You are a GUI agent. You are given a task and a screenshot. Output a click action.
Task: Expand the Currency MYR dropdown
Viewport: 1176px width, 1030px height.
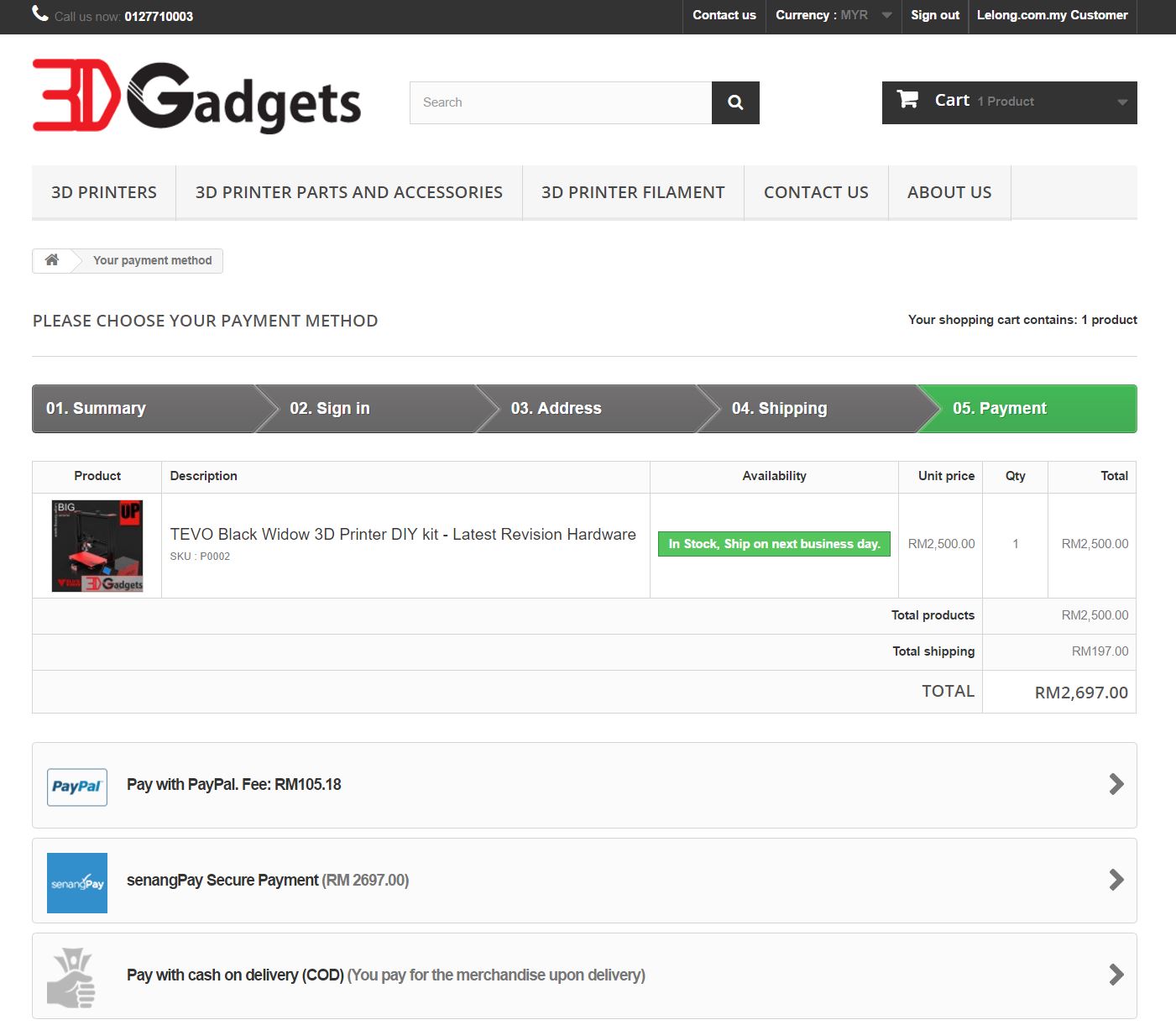click(834, 15)
